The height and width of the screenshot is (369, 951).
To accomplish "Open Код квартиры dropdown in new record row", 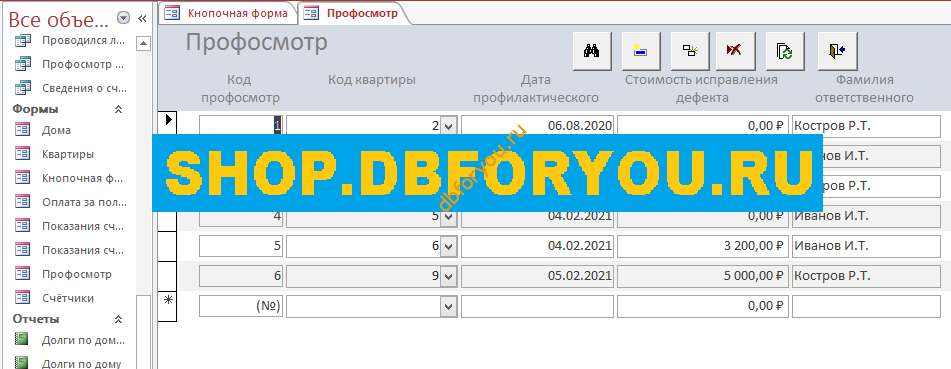I will 448,306.
